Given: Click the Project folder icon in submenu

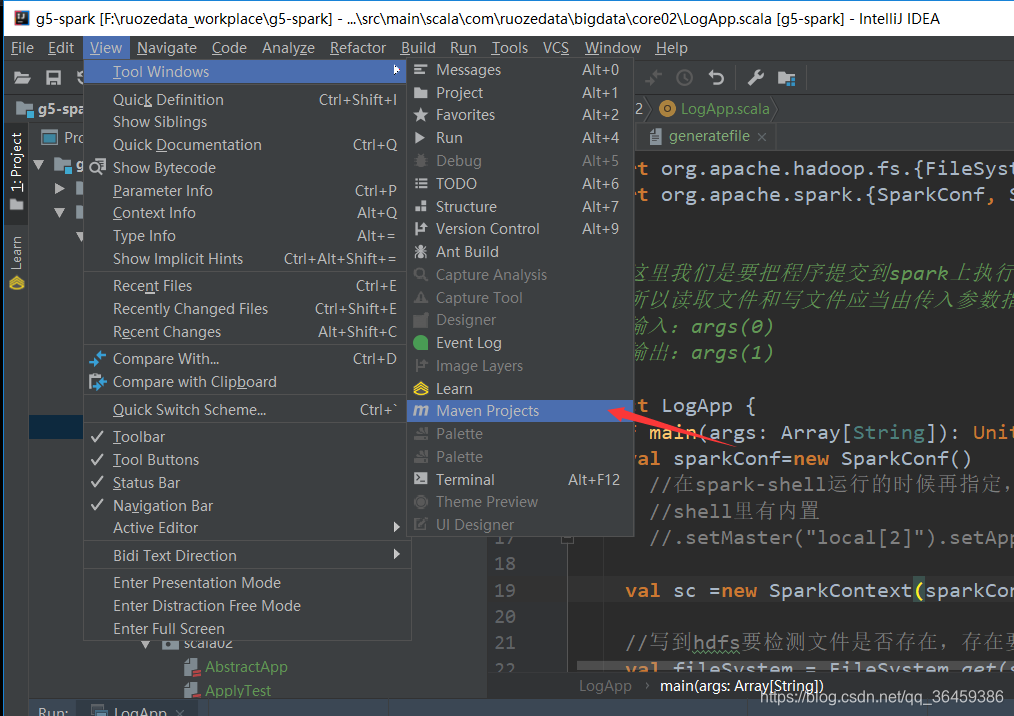Looking at the screenshot, I should pyautogui.click(x=421, y=92).
